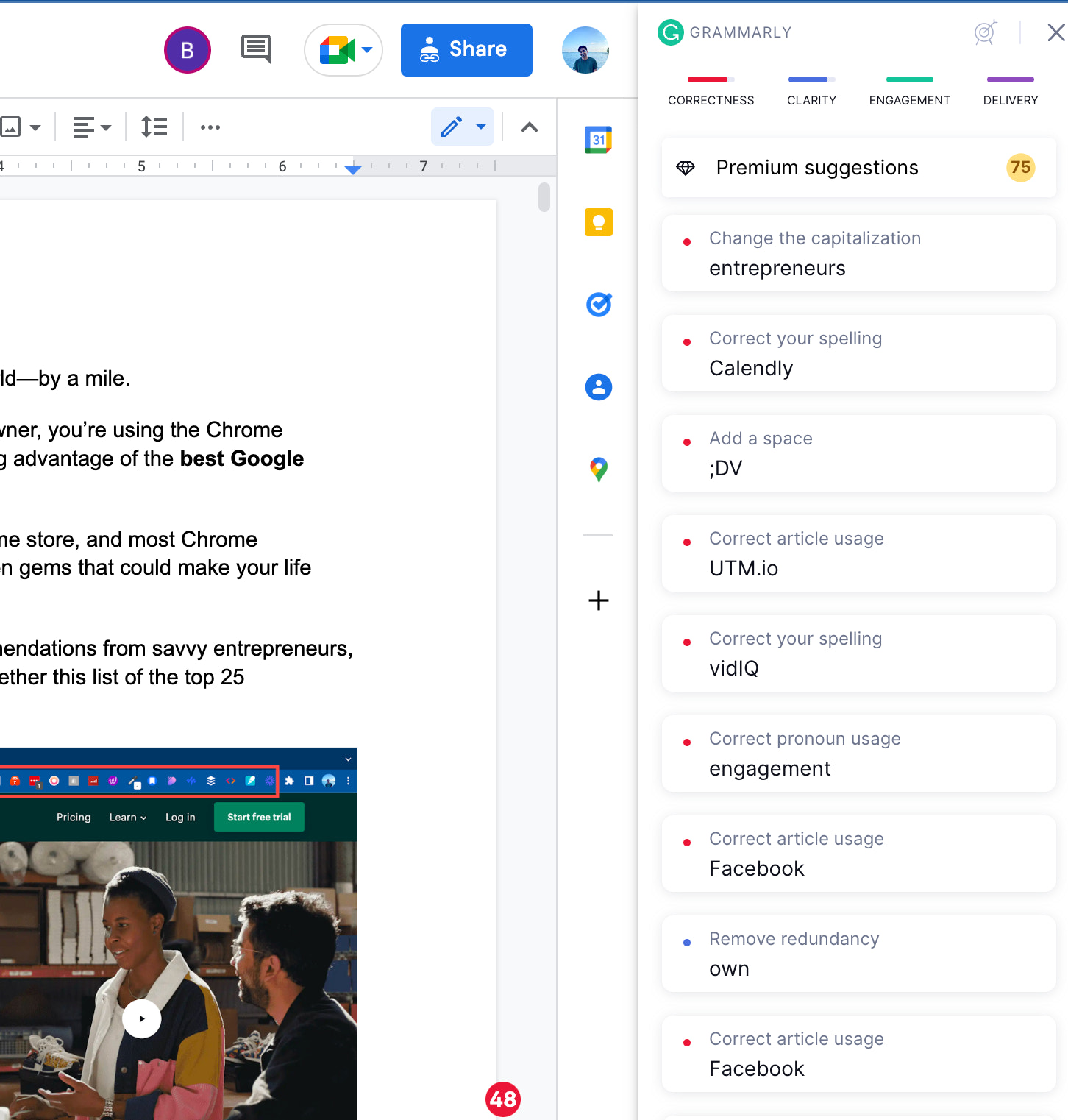
Task: Click the Insert image toolbar icon
Action: (13, 127)
